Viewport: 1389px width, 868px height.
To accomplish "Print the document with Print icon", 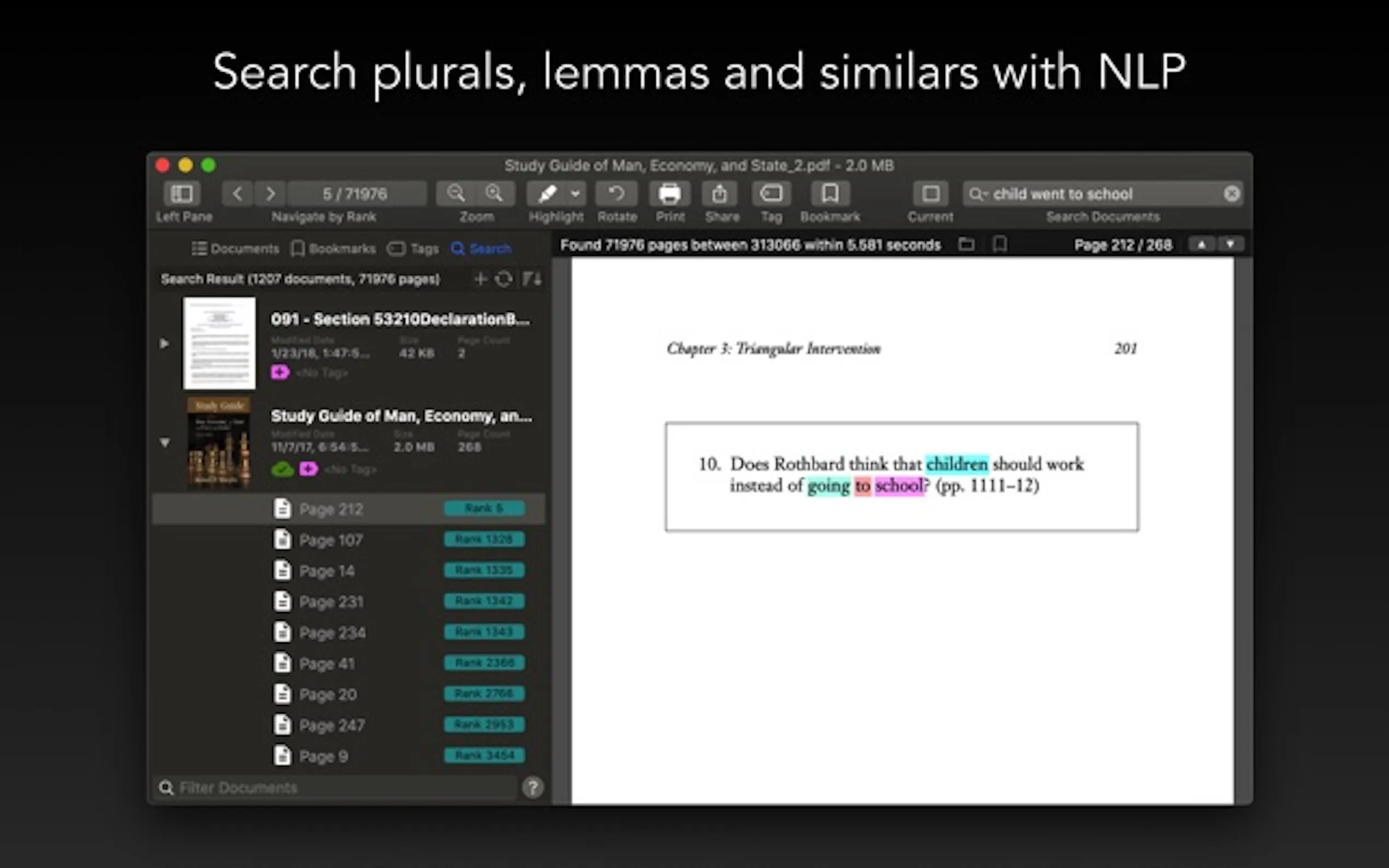I will click(669, 194).
